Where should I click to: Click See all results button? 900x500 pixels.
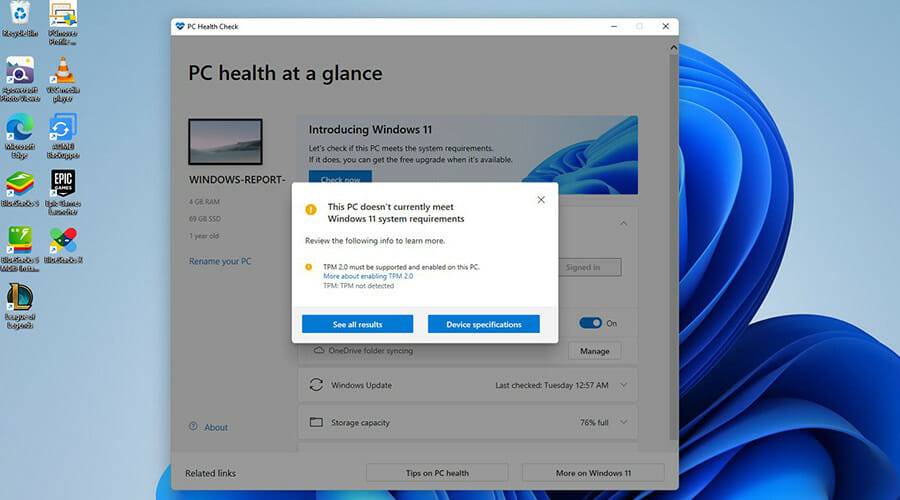(x=357, y=324)
